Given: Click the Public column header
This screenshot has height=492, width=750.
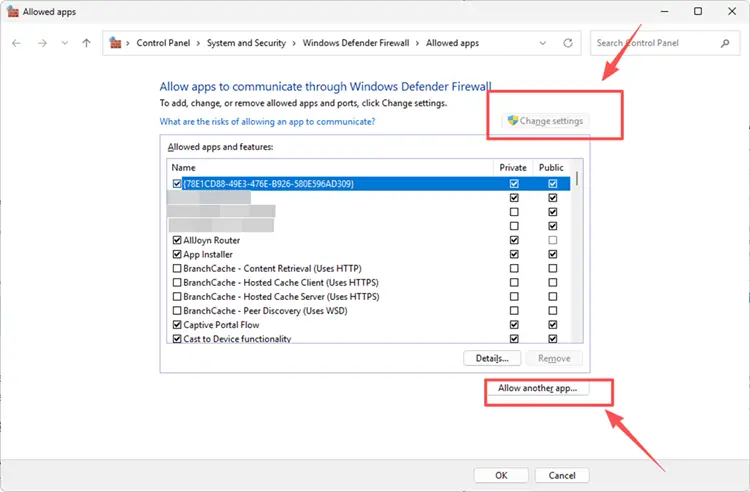Looking at the screenshot, I should click(551, 167).
